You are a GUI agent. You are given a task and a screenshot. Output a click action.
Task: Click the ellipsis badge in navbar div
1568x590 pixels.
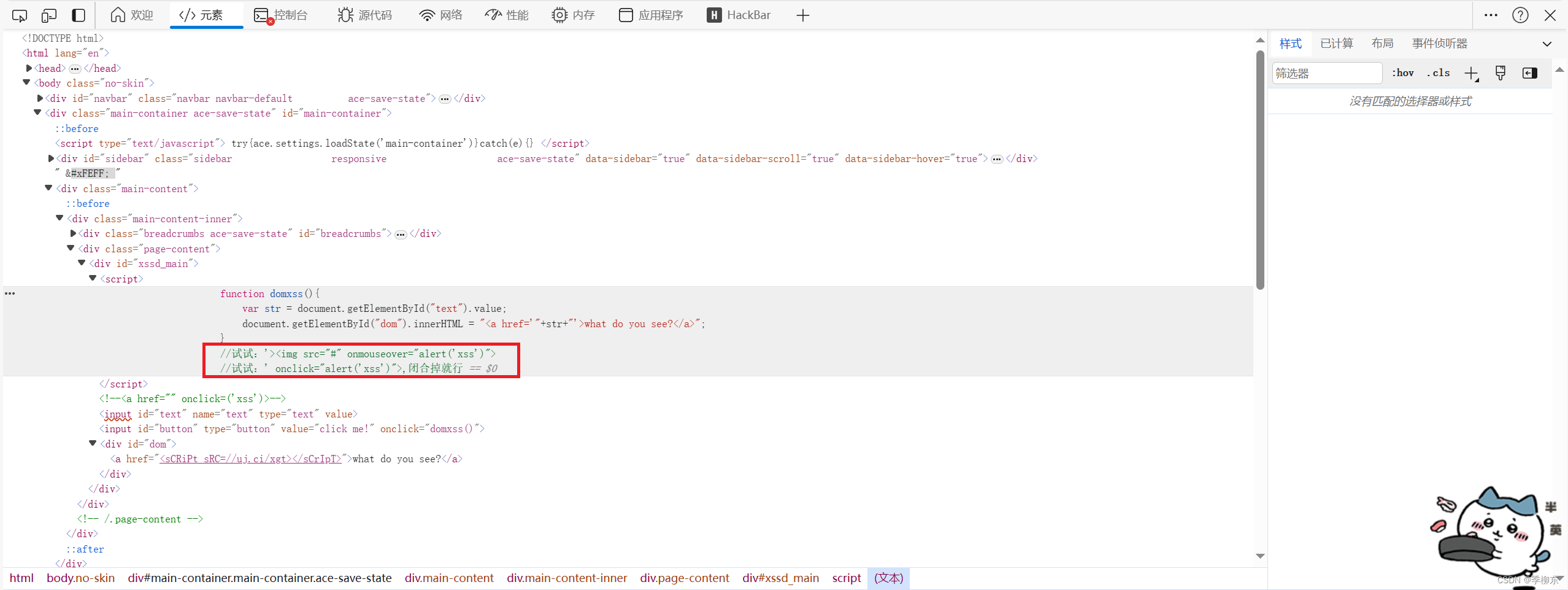click(x=445, y=99)
